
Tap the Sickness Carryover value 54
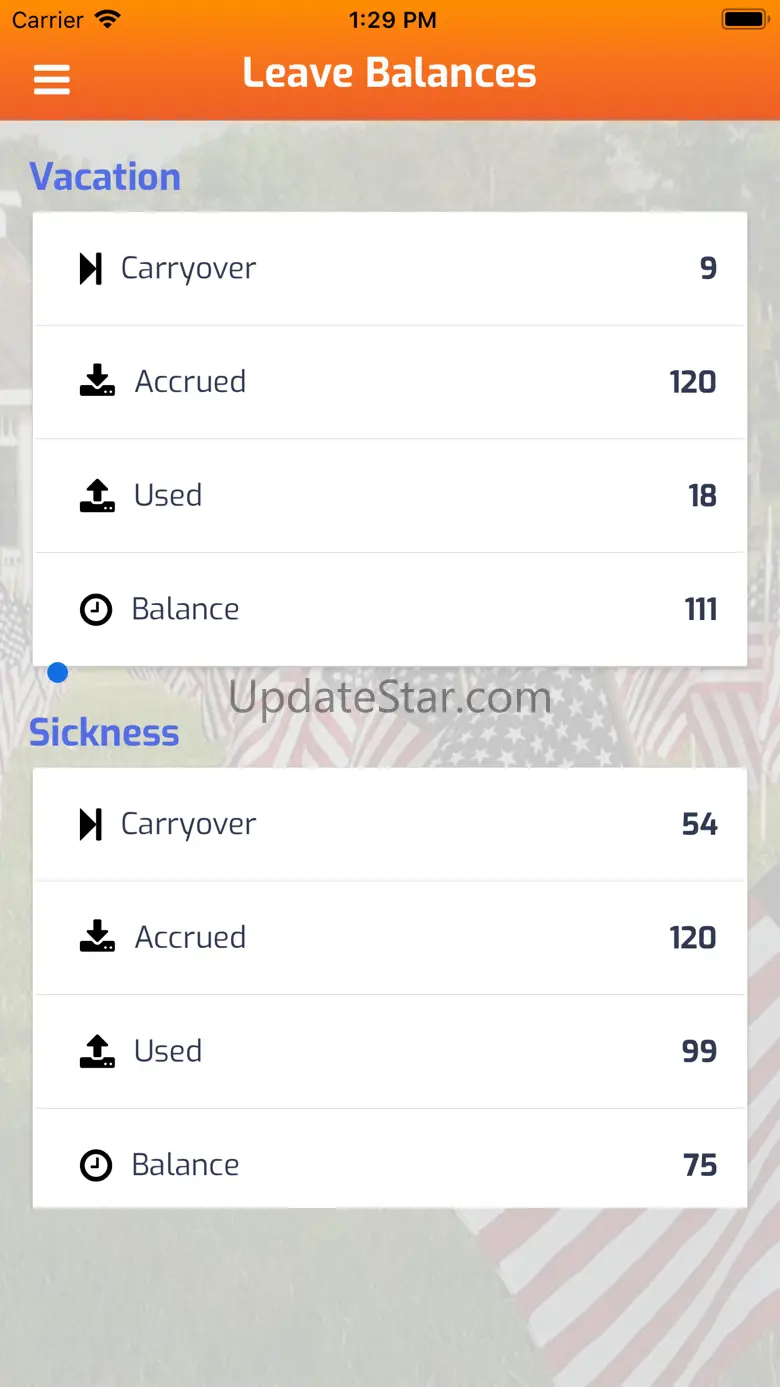(x=700, y=824)
